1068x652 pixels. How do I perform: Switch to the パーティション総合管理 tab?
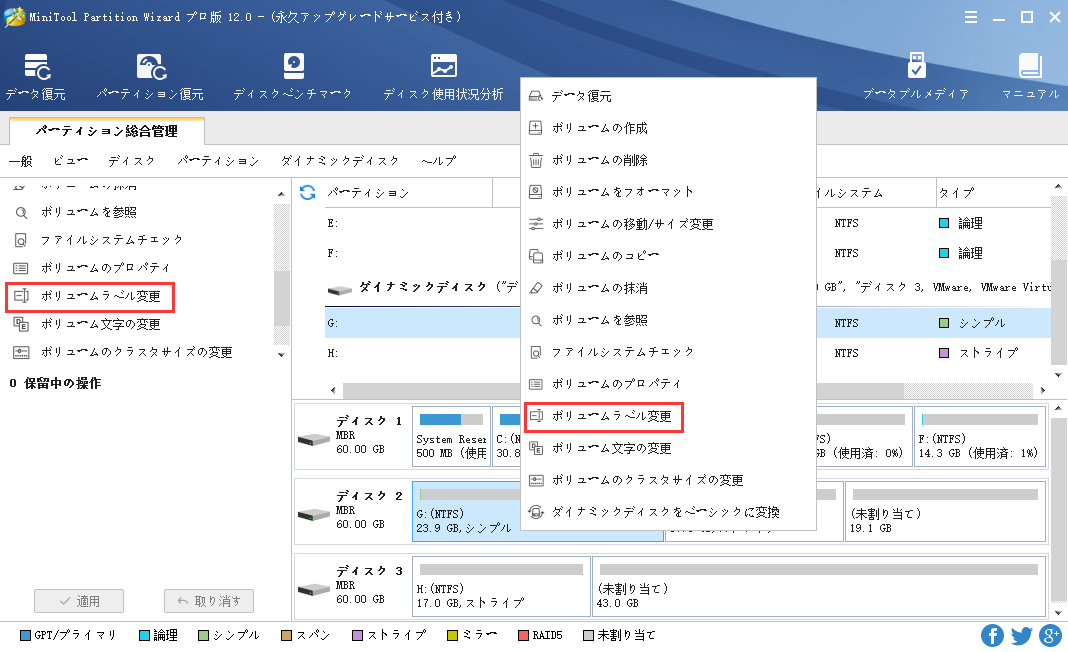pos(106,131)
